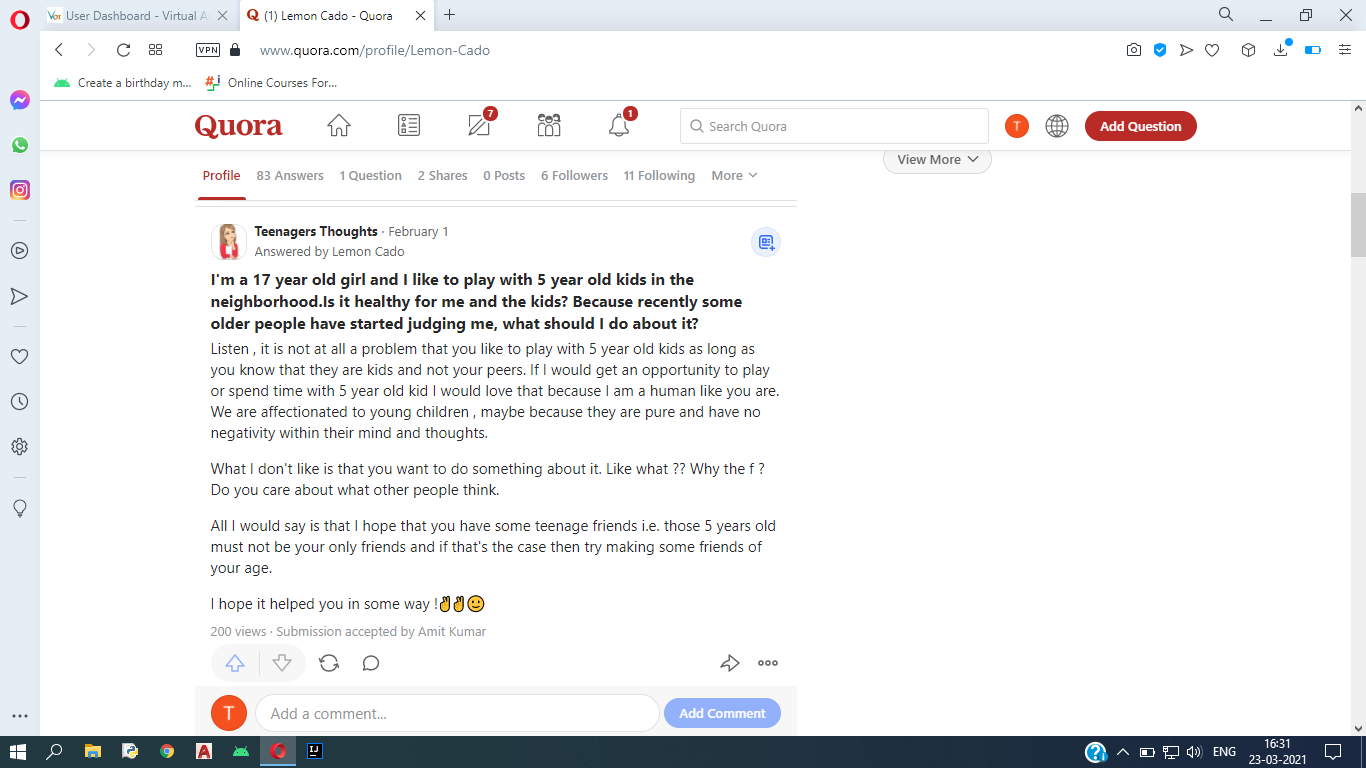Open the Following list icon in navbar
Image resolution: width=1366 pixels, height=768 pixels.
[x=409, y=125]
